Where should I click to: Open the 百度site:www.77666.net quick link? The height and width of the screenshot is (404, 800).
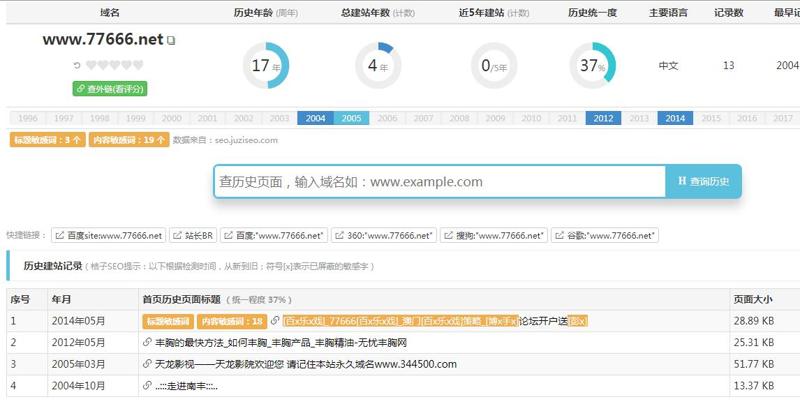point(109,235)
